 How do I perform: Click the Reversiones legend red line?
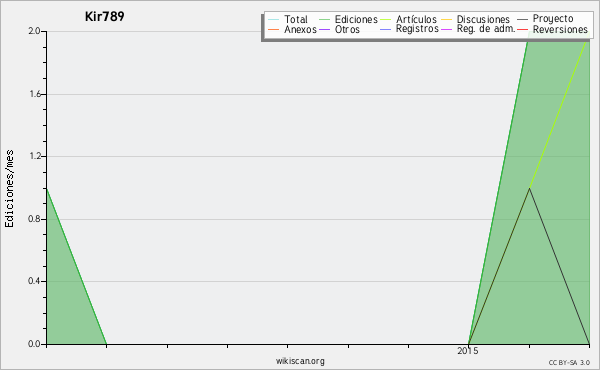[522, 29]
